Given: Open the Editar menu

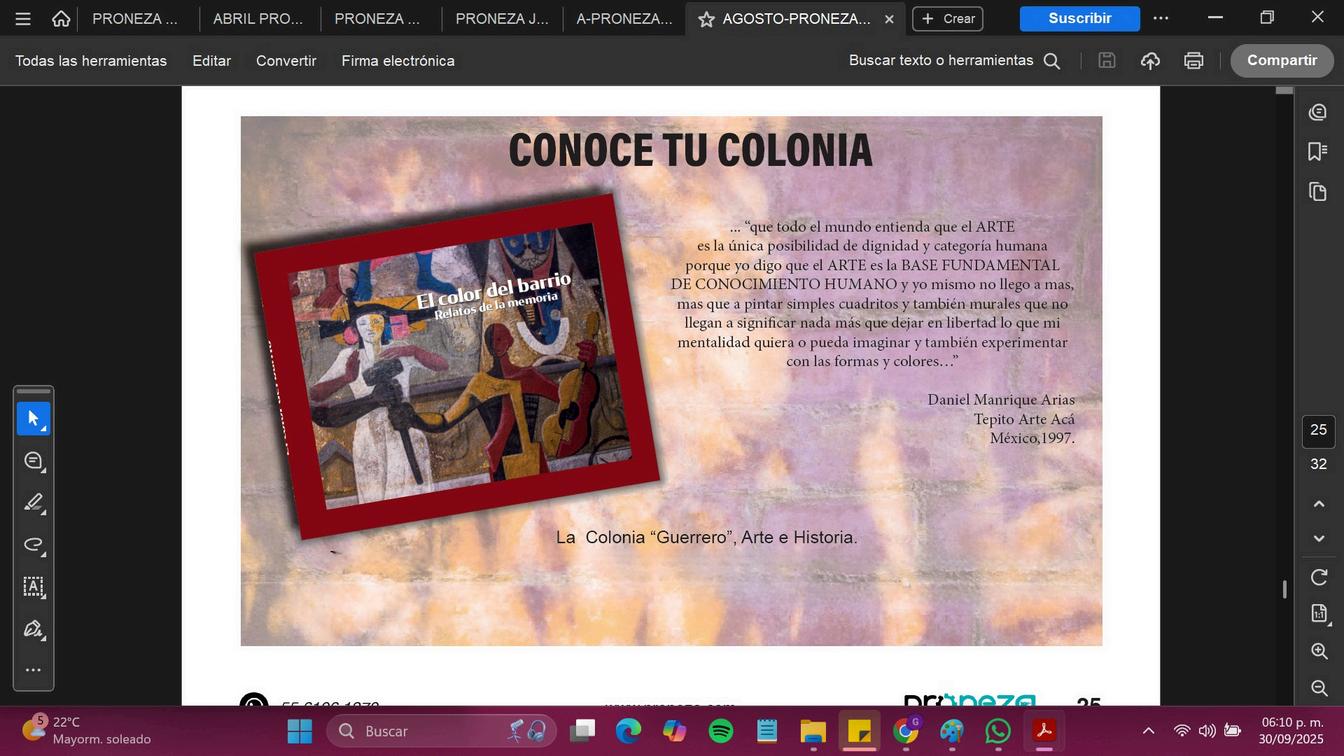Looking at the screenshot, I should [212, 61].
